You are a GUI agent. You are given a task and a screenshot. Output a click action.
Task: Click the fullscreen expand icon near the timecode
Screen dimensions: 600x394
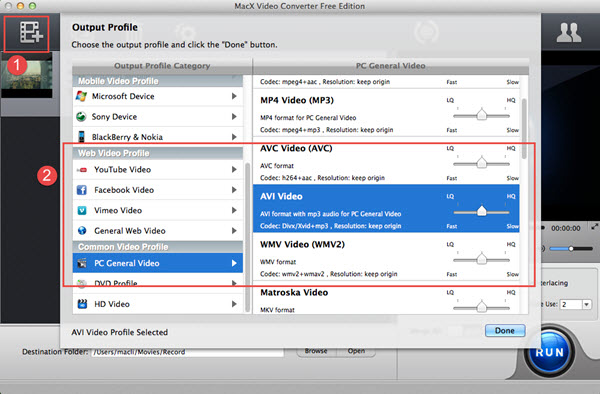pos(595,227)
